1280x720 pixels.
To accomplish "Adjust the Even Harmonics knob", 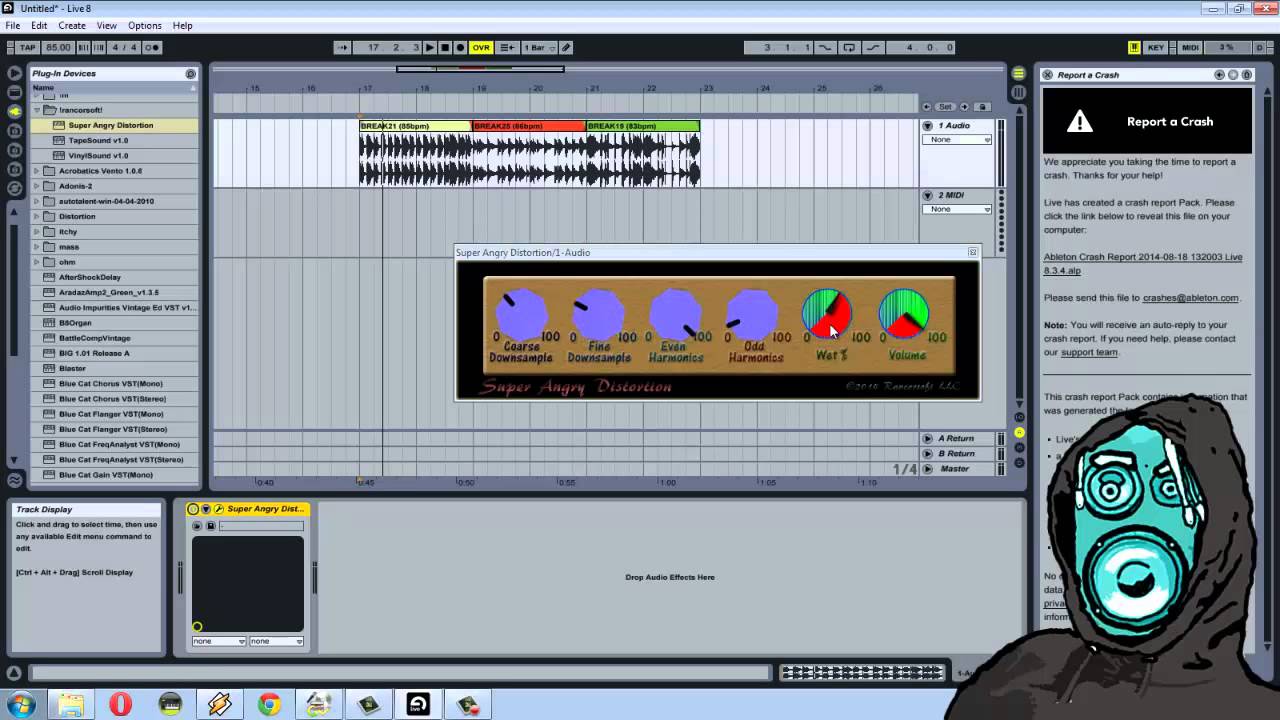I will (675, 315).
